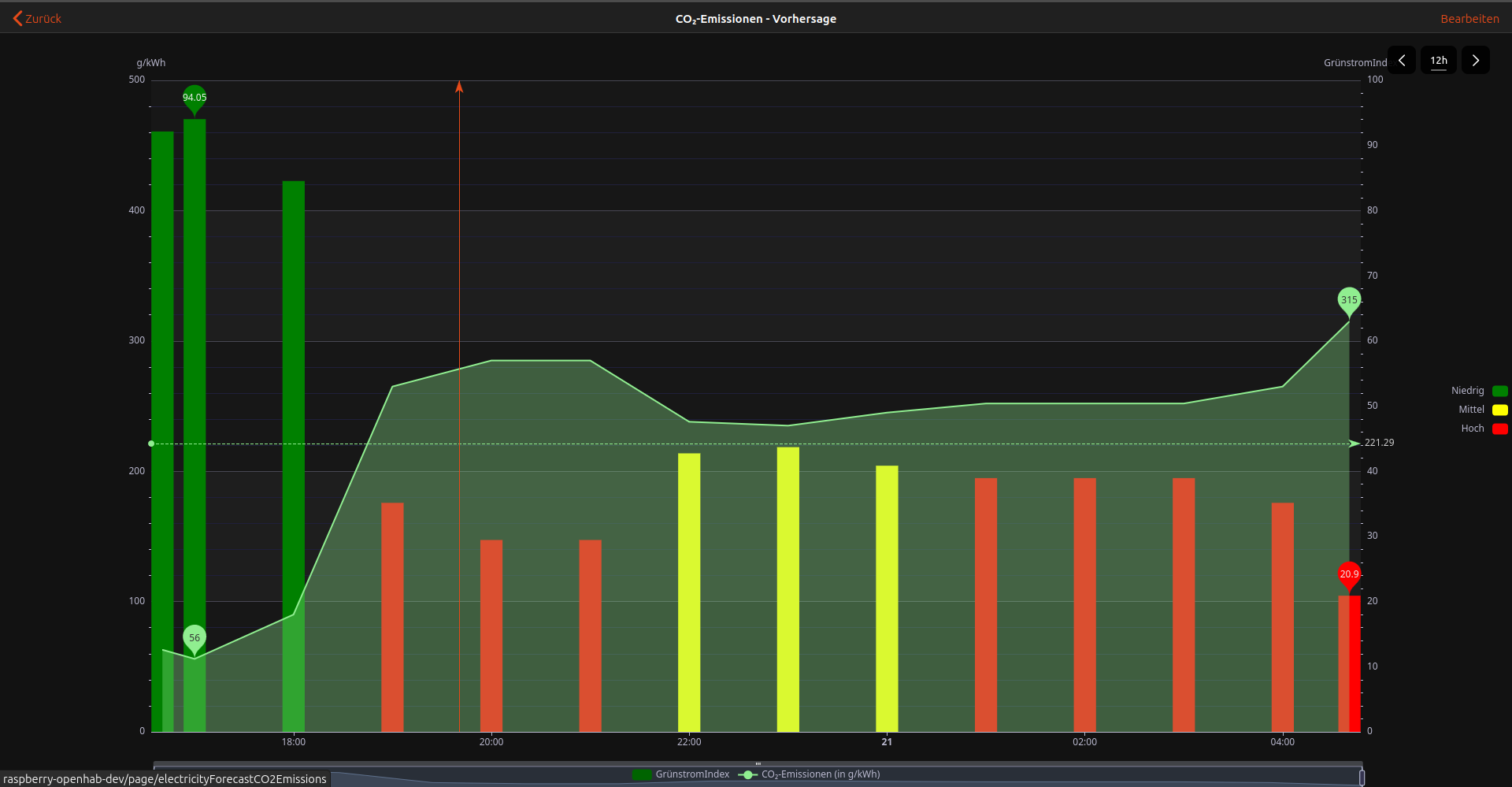1512x787 pixels.
Task: Click the tallest yellow bar after 22:00
Action: point(787,589)
